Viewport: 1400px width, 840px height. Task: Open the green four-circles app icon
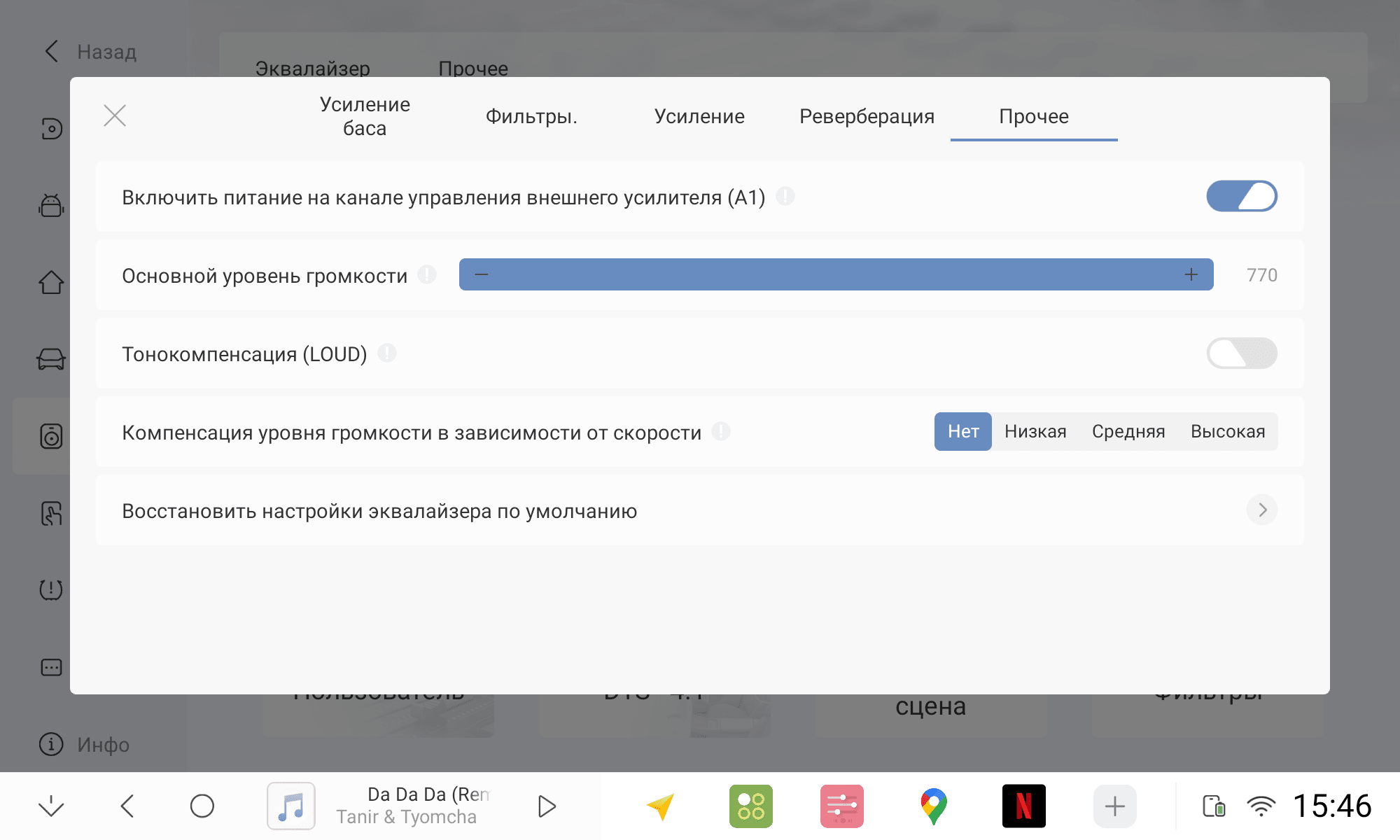click(751, 806)
